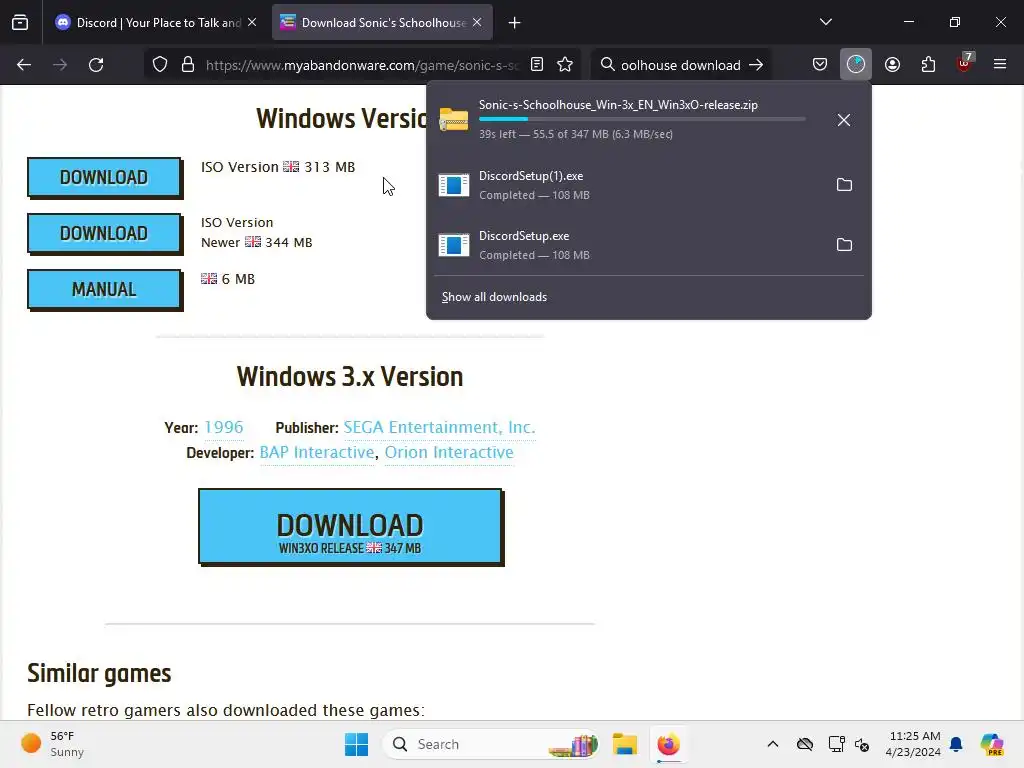Image resolution: width=1024 pixels, height=768 pixels.
Task: Click the search box with oolhouse download
Action: [680, 65]
